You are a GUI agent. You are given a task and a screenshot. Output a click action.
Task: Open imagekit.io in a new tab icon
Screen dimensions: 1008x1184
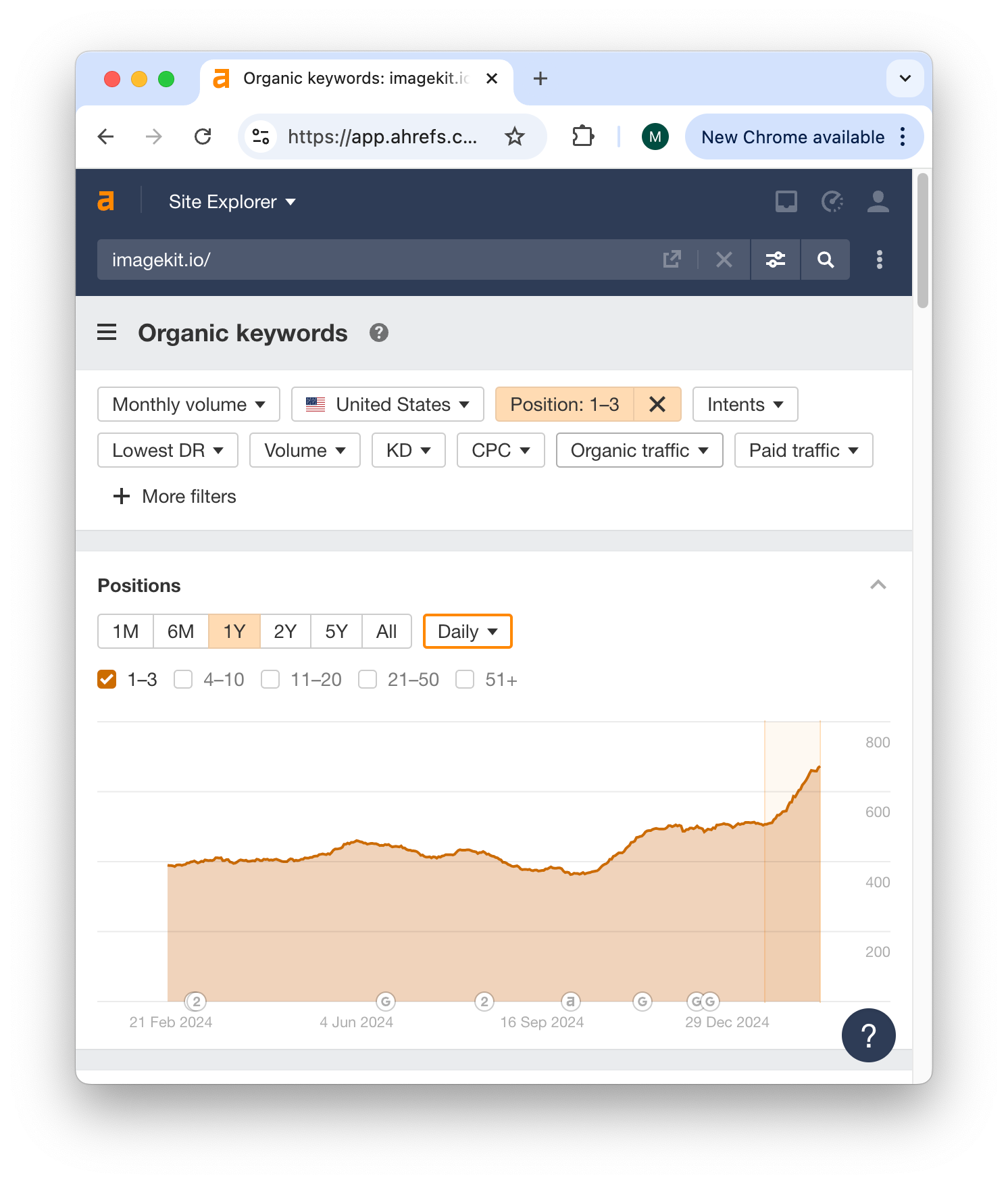[x=672, y=260]
